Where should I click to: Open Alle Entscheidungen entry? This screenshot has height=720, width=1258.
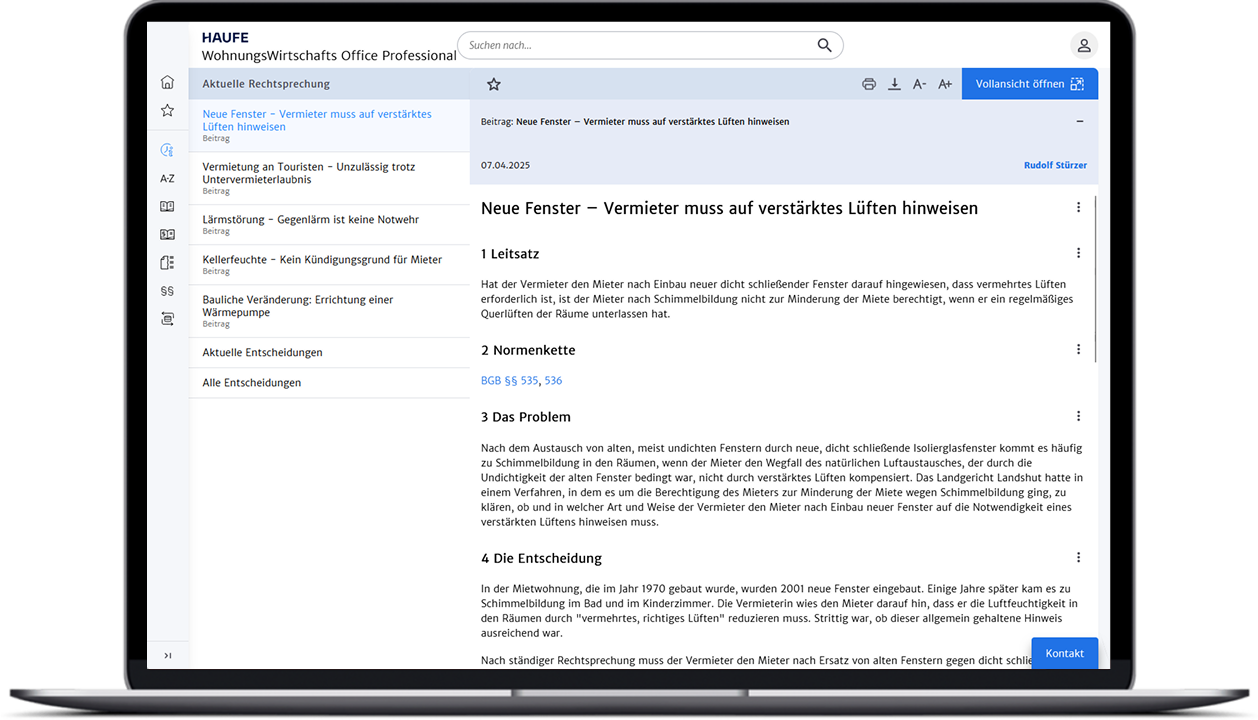(329, 382)
